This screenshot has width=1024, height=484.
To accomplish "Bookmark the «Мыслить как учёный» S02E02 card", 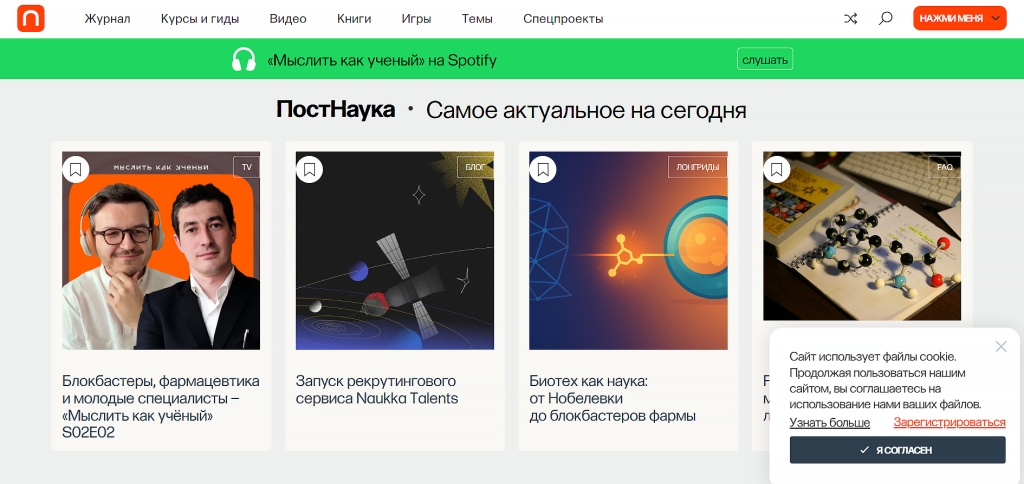I will pyautogui.click(x=76, y=169).
